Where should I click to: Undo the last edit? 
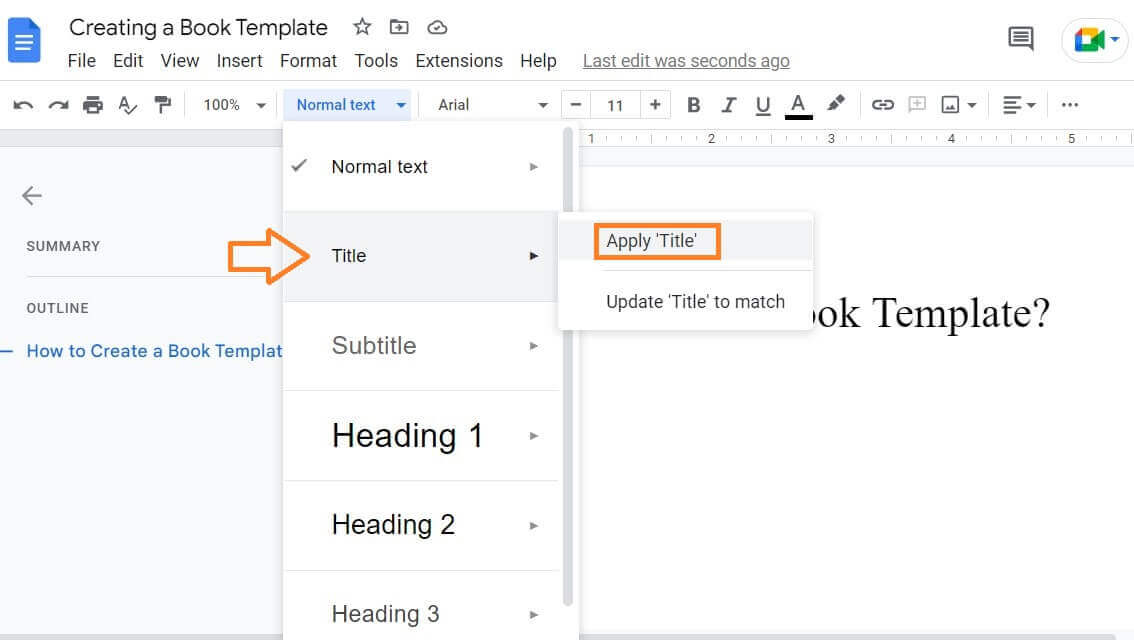pos(23,104)
